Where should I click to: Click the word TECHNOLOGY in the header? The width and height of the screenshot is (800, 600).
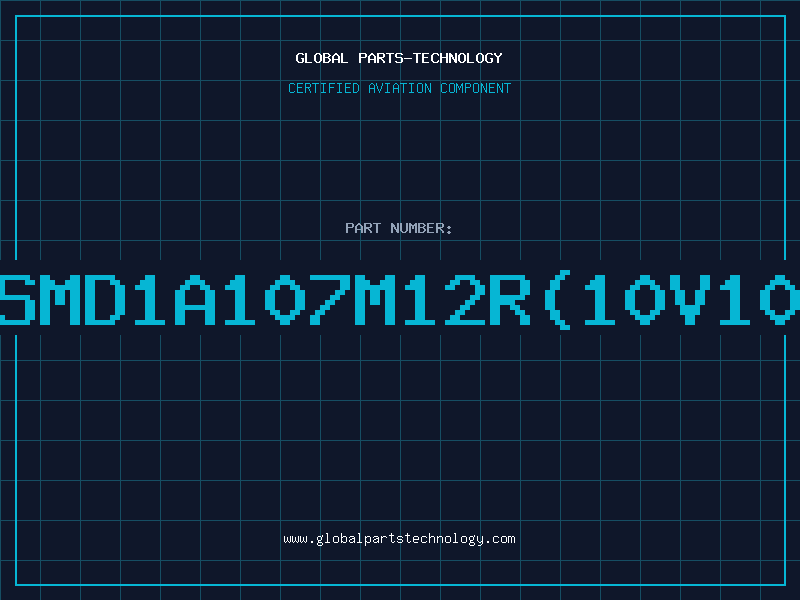pyautogui.click(x=458, y=58)
